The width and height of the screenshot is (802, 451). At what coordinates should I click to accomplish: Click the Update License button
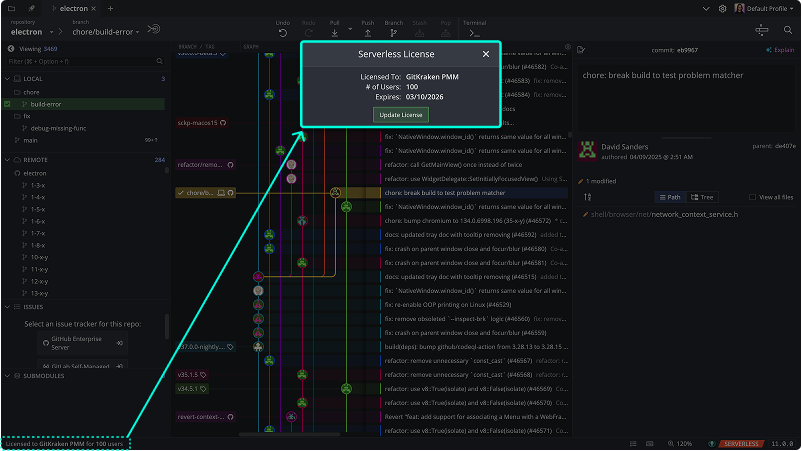(x=400, y=115)
